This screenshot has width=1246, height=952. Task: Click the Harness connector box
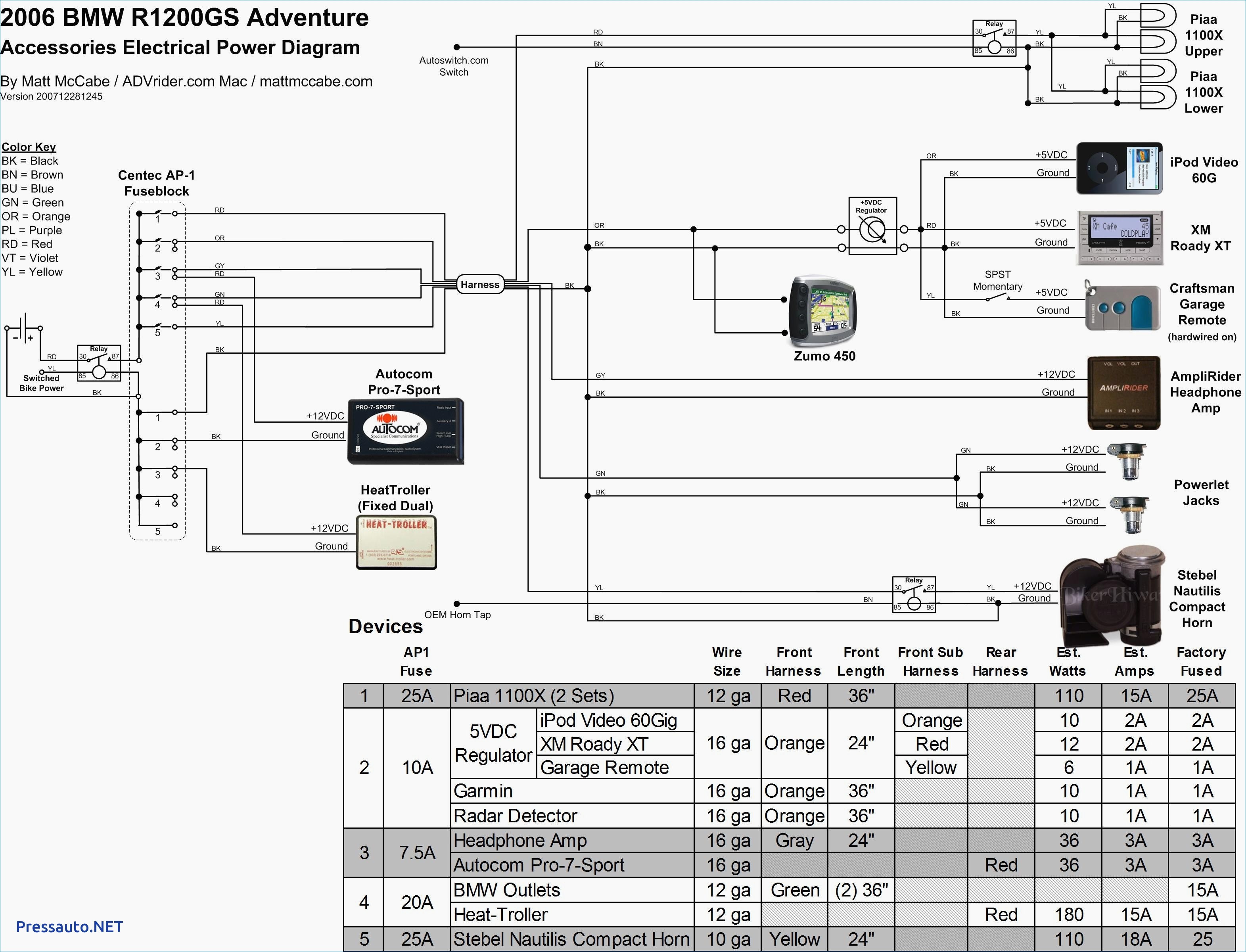coord(480,284)
